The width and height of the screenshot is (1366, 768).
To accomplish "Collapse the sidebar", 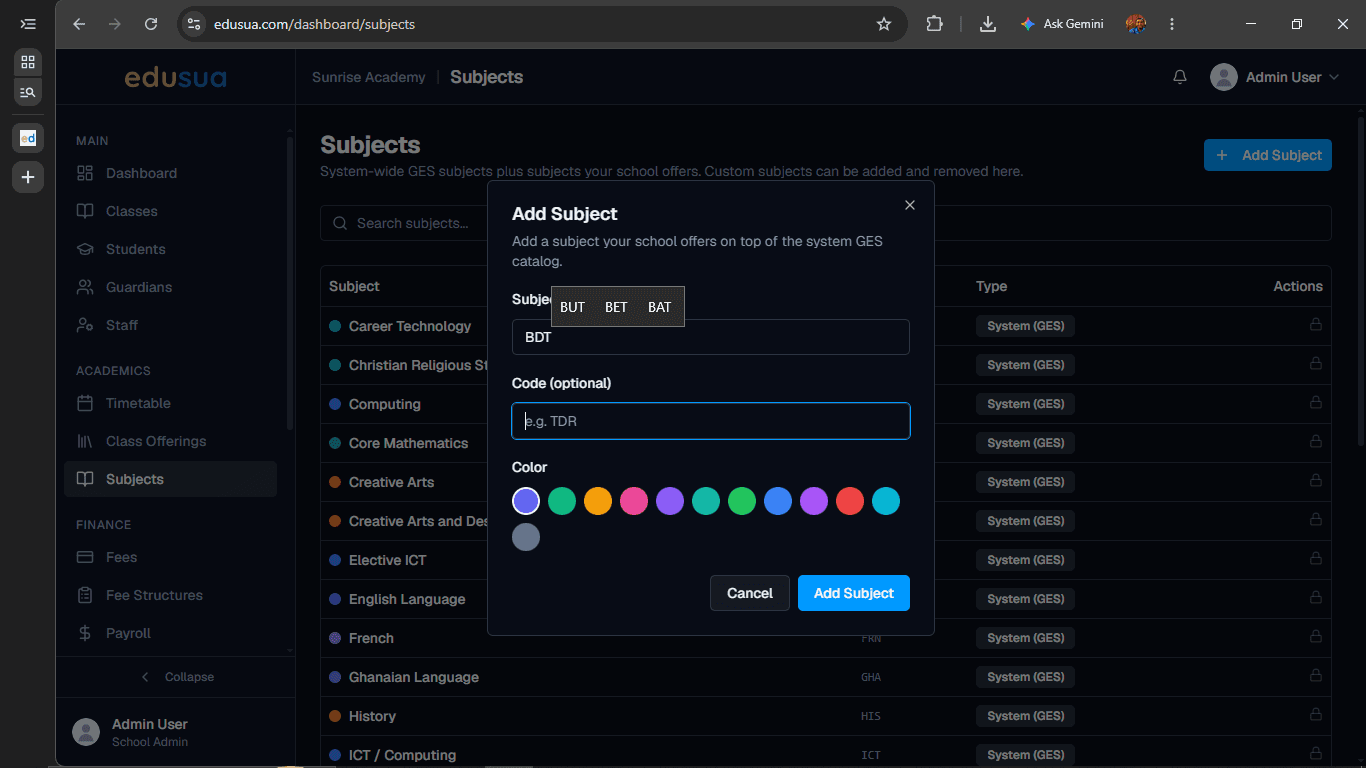I will pyautogui.click(x=176, y=677).
